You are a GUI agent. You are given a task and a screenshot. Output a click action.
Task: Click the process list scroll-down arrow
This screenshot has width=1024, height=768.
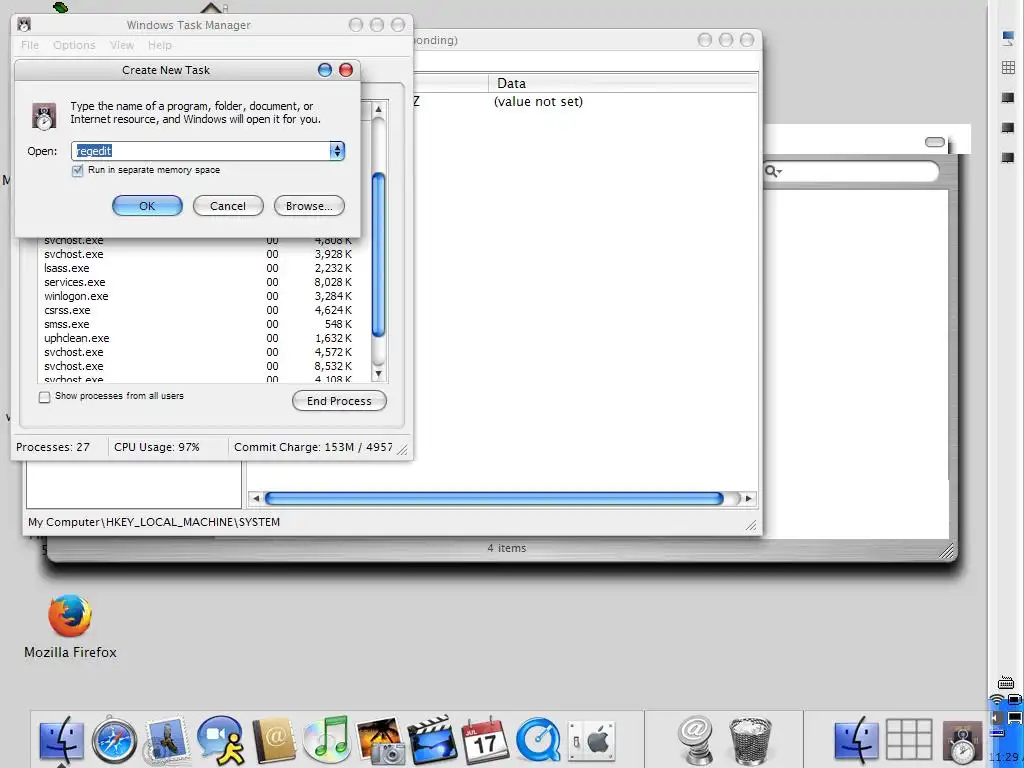pyautogui.click(x=378, y=374)
